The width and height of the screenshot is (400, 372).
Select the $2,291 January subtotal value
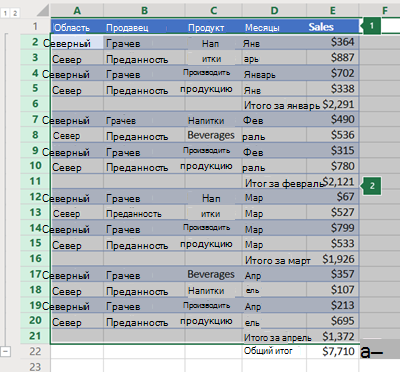click(x=338, y=104)
